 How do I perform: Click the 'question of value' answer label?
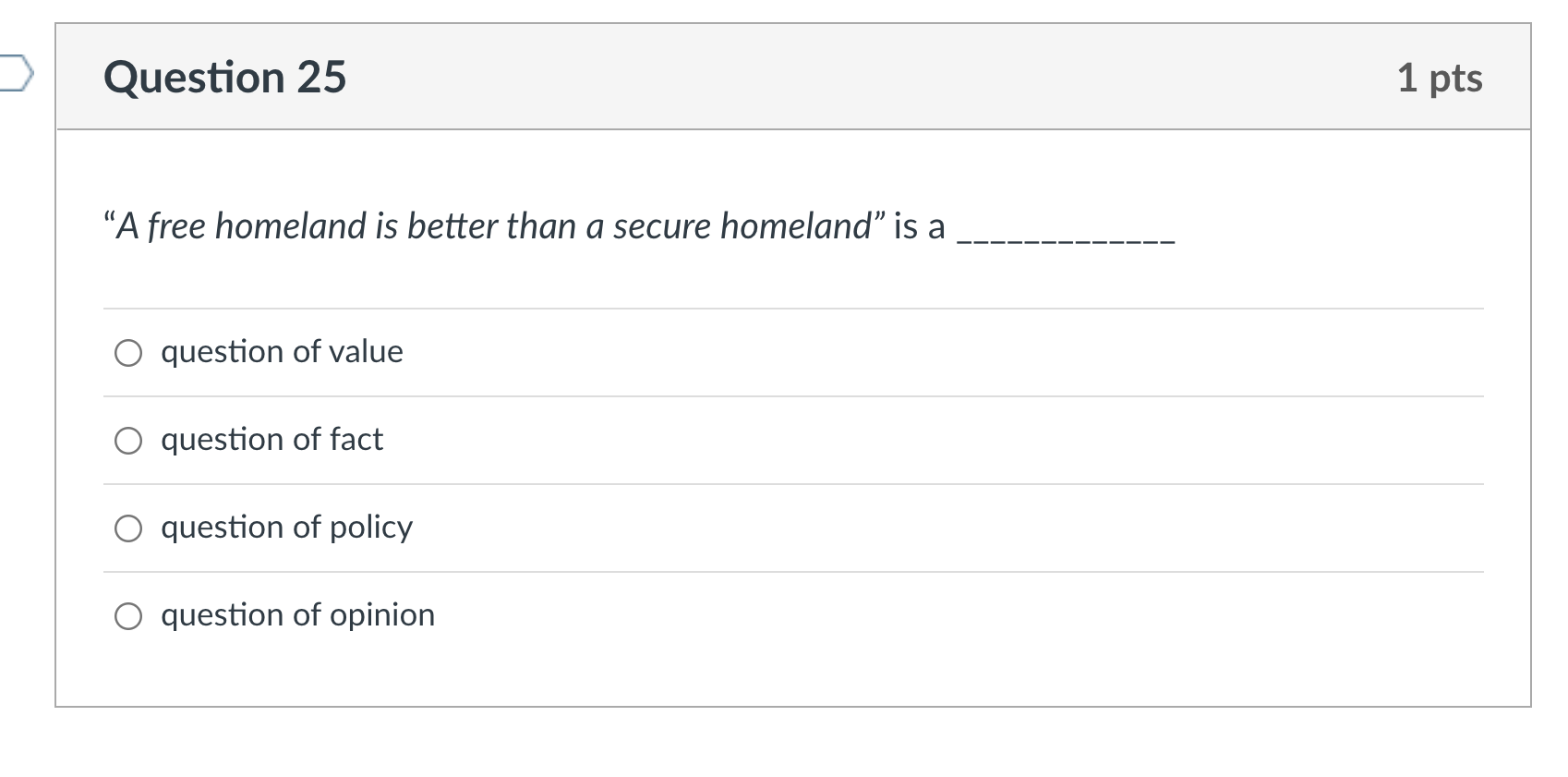pos(282,352)
